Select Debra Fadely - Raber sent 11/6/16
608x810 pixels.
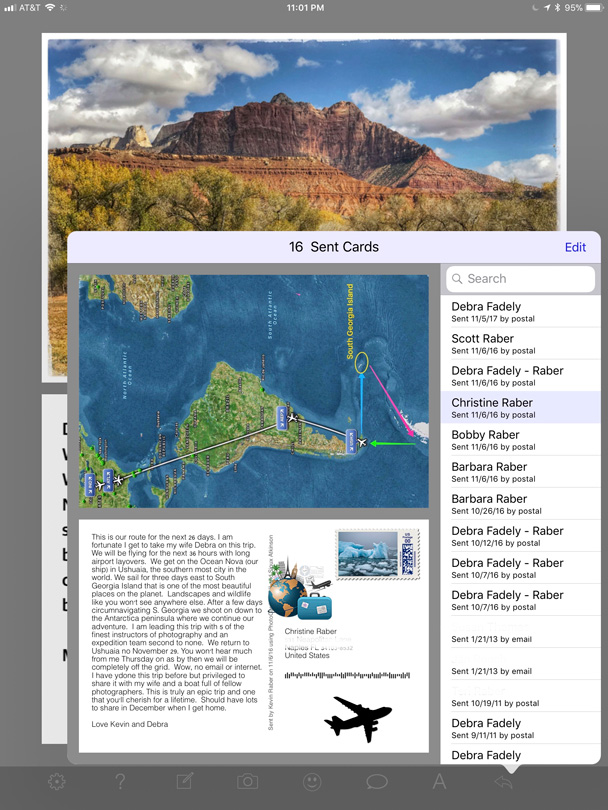tap(520, 376)
